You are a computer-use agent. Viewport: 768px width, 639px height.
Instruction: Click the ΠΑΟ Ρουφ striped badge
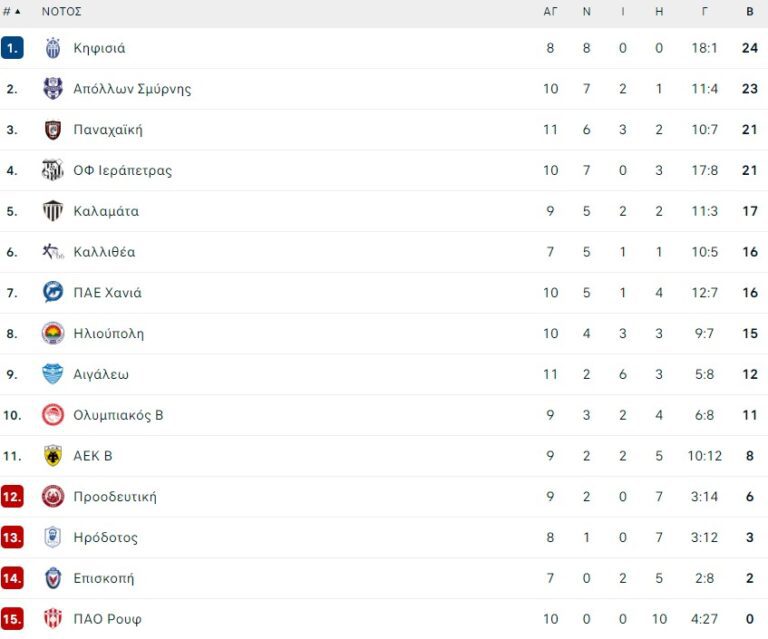(53, 619)
